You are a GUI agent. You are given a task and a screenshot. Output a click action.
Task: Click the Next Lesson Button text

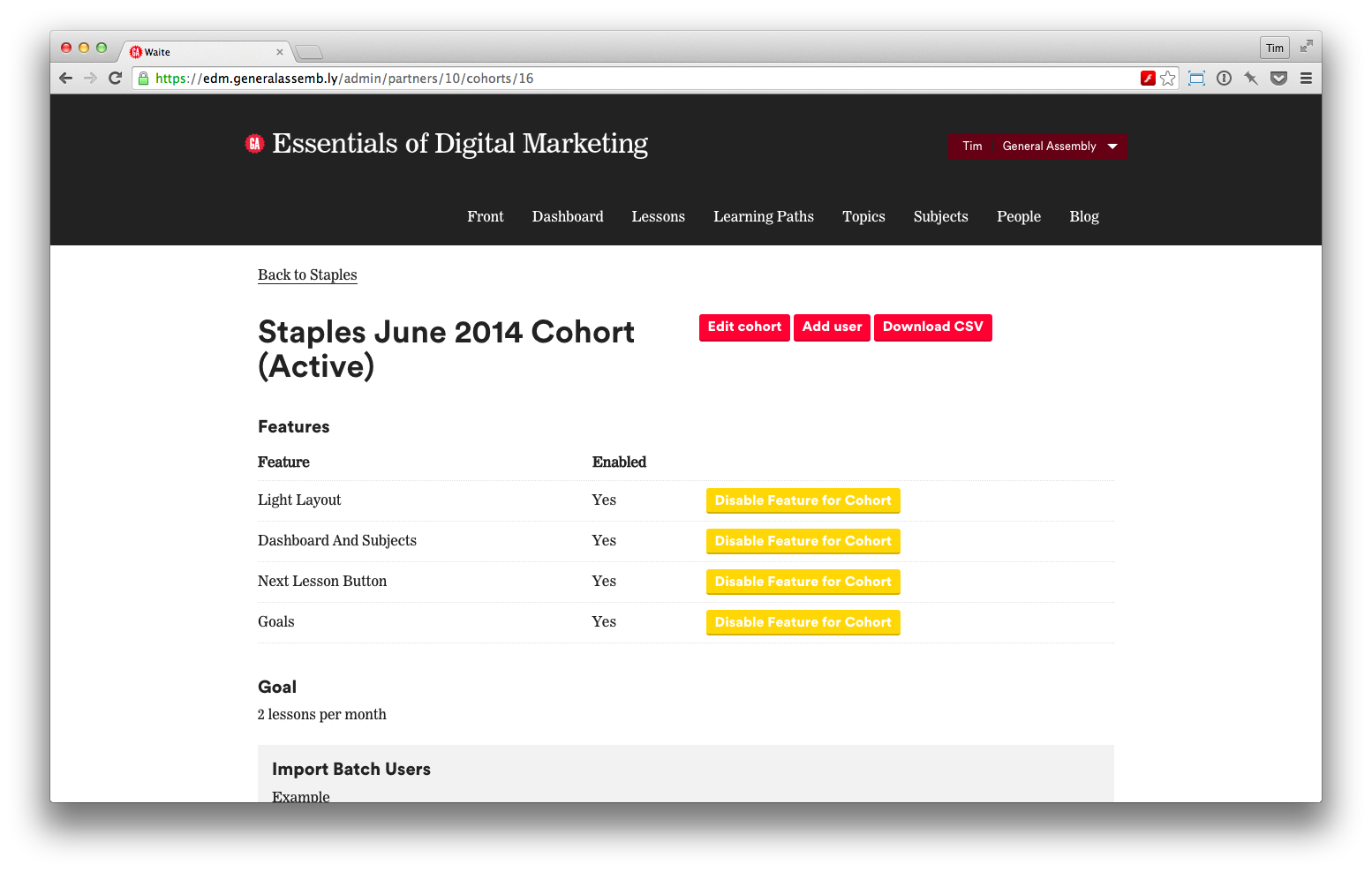point(322,581)
